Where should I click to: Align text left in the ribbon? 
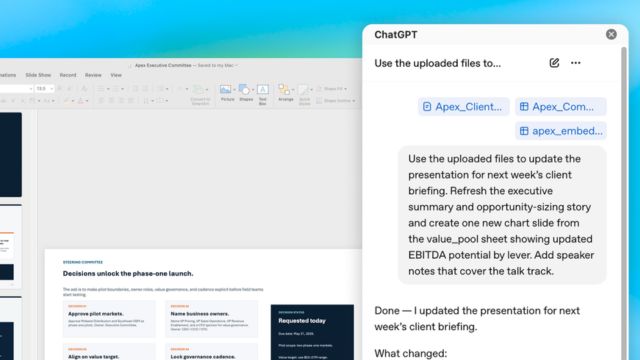[x=101, y=100]
